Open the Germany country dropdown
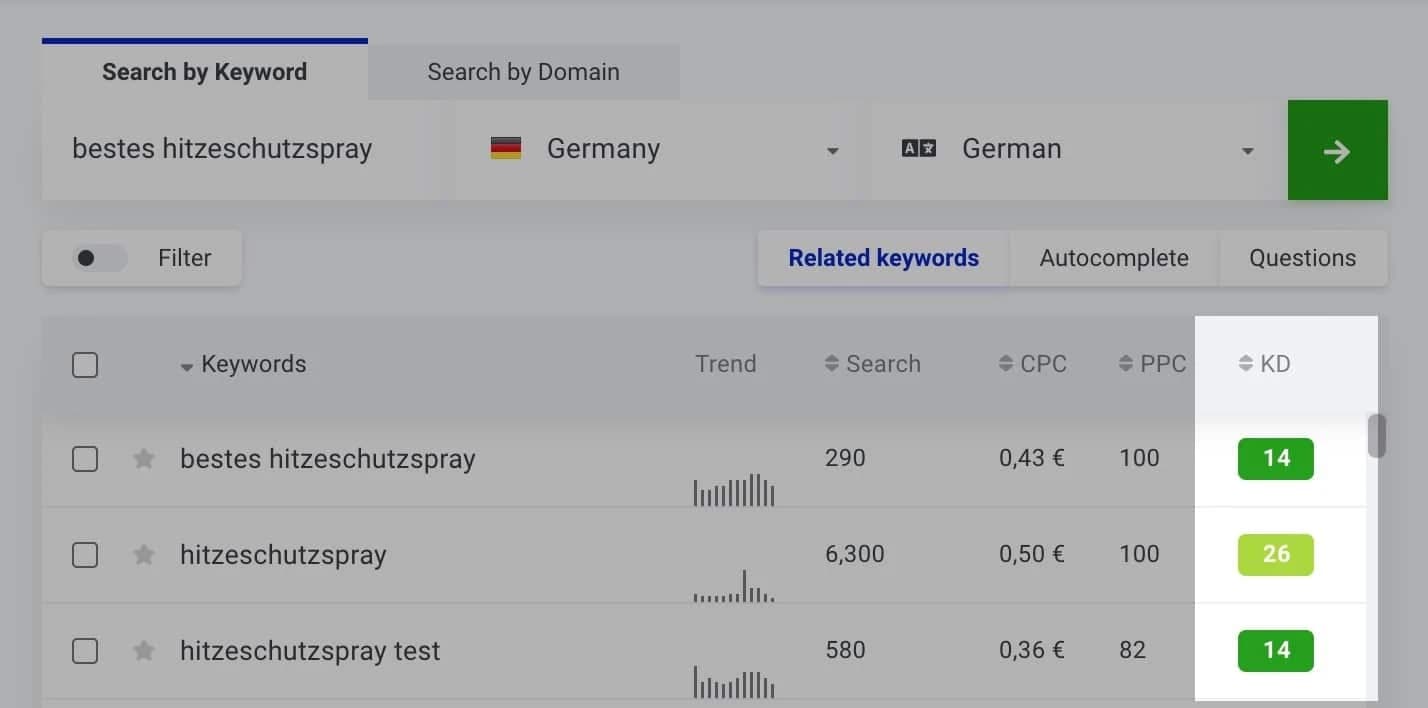Image resolution: width=1428 pixels, height=708 pixels. point(833,150)
